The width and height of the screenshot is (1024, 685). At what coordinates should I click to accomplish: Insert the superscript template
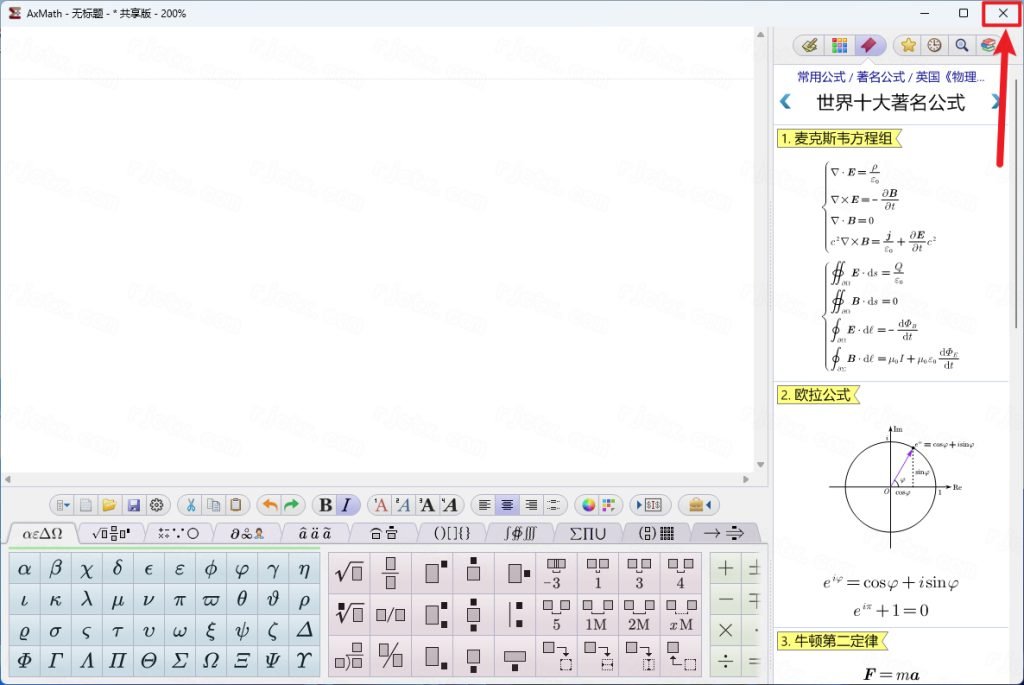[x=435, y=573]
